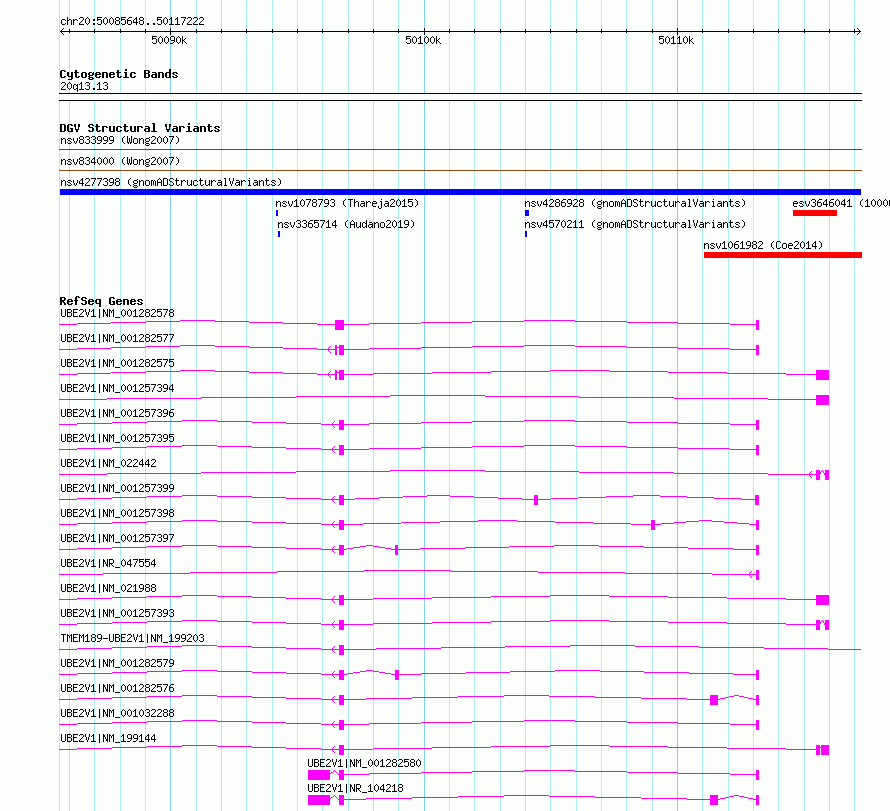Click the wide UTR exon of NM_001282580

(x=319, y=775)
